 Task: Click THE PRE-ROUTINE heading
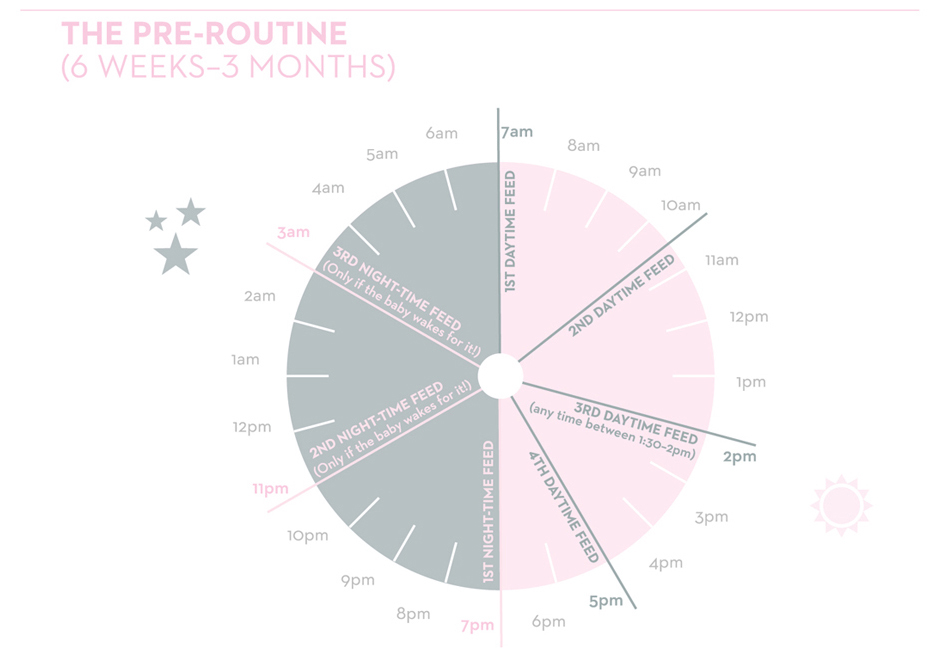[204, 33]
